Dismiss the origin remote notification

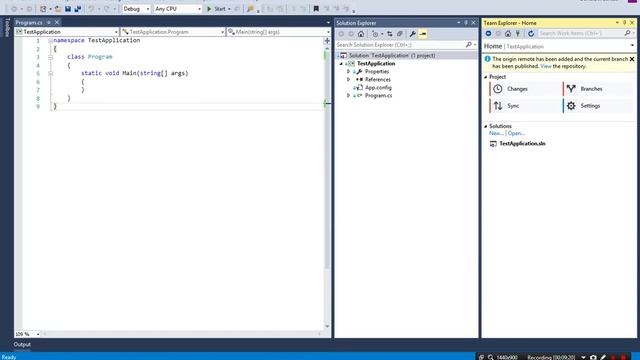pyautogui.click(x=632, y=59)
